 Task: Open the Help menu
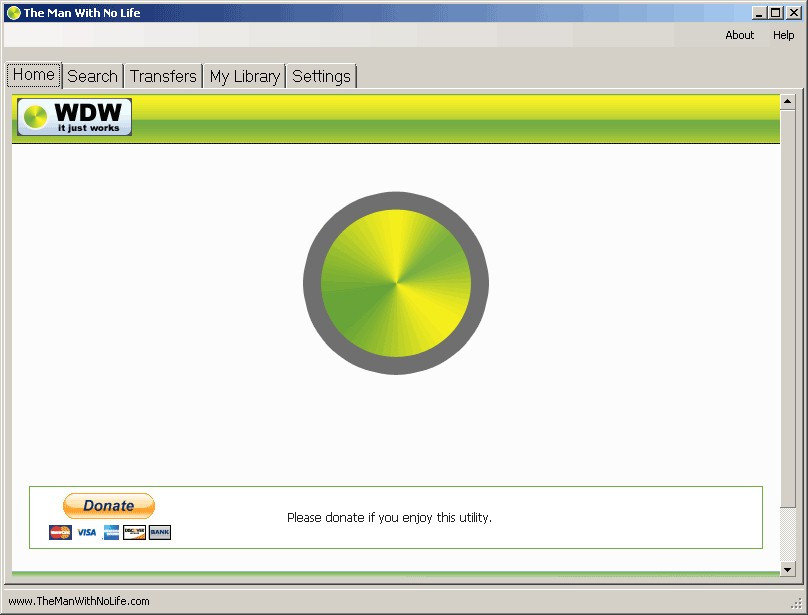[783, 35]
